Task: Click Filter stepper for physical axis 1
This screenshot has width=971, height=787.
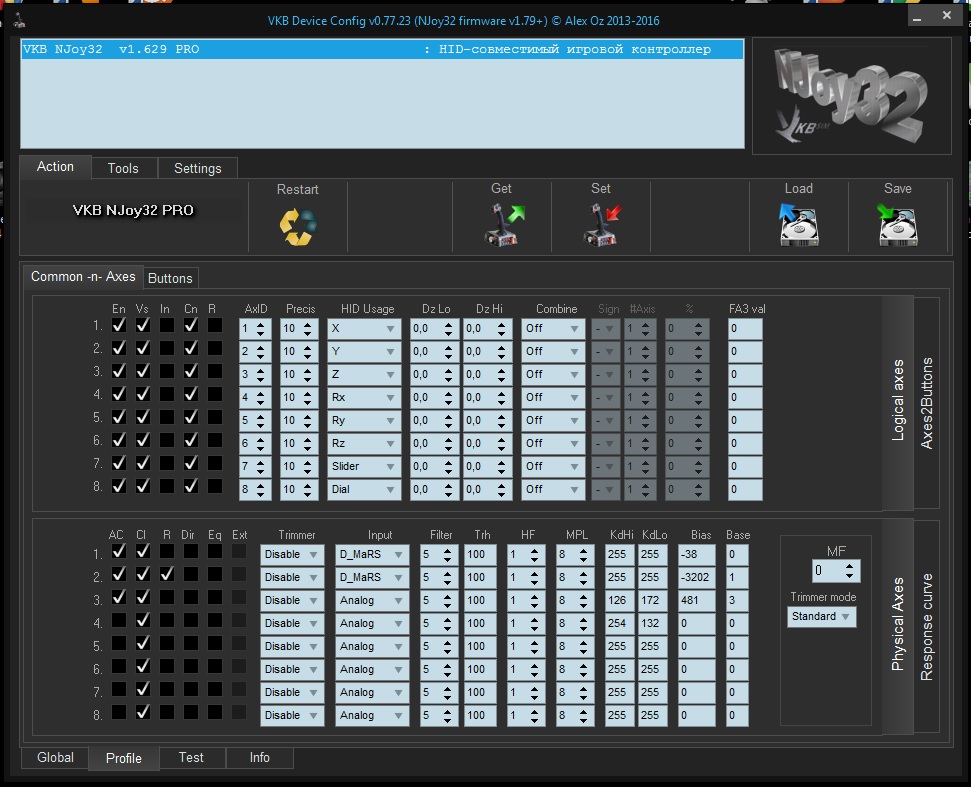Action: (x=447, y=554)
